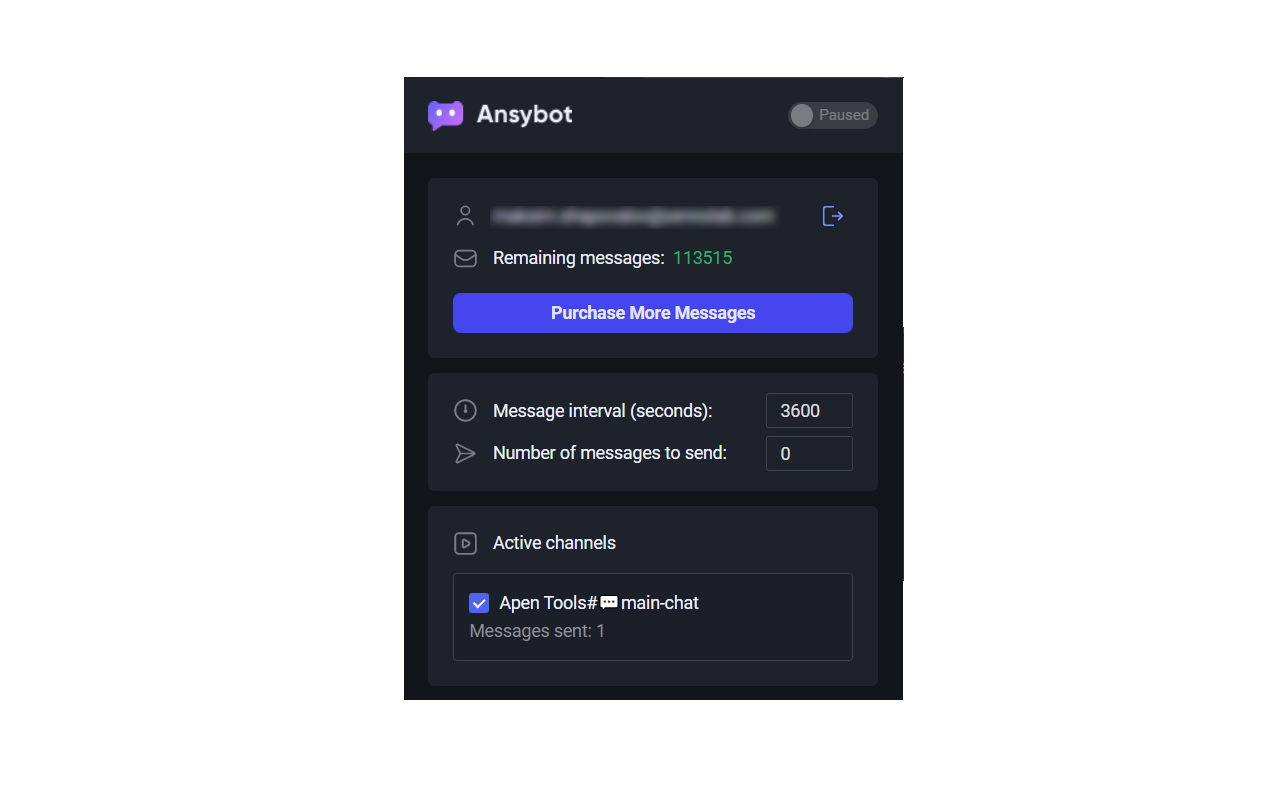This screenshot has height=800, width=1280.
Task: Click the Message interval (seconds) label
Action: 603,411
